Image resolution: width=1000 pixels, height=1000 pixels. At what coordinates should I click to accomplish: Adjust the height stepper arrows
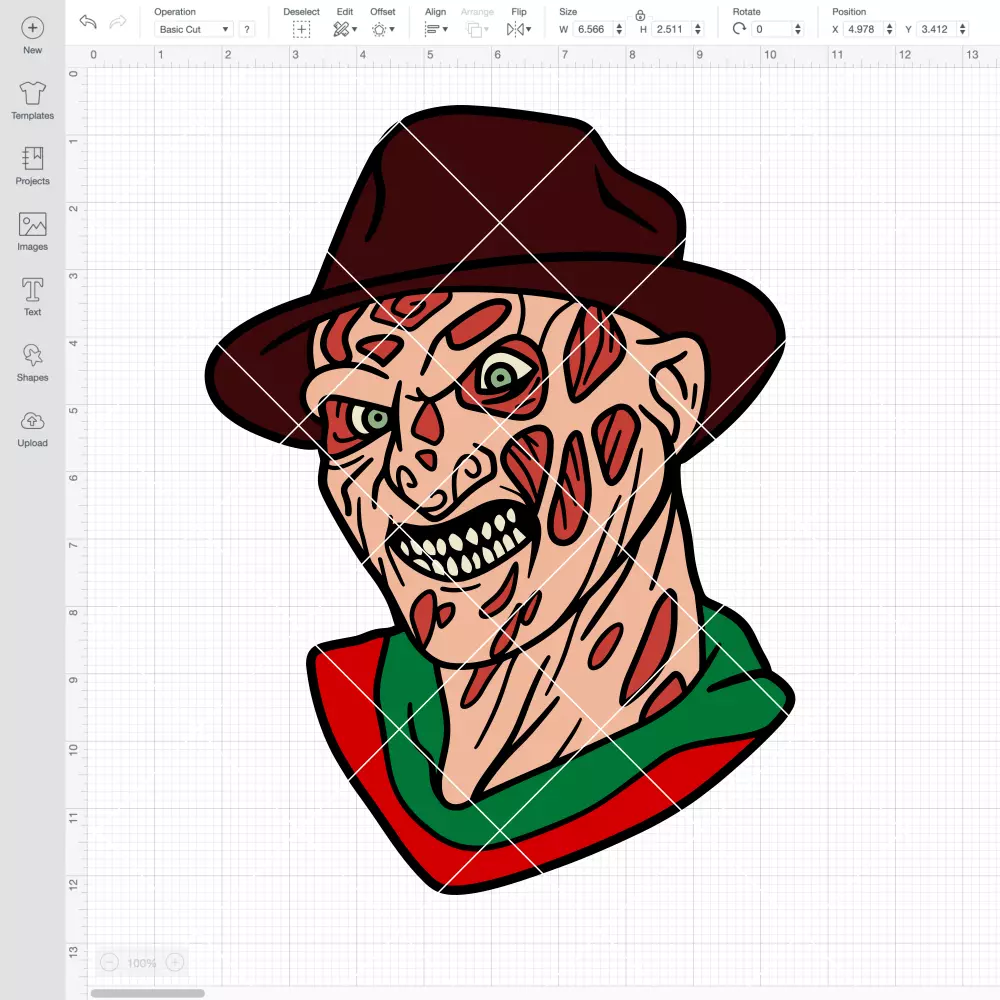pyautogui.click(x=698, y=29)
